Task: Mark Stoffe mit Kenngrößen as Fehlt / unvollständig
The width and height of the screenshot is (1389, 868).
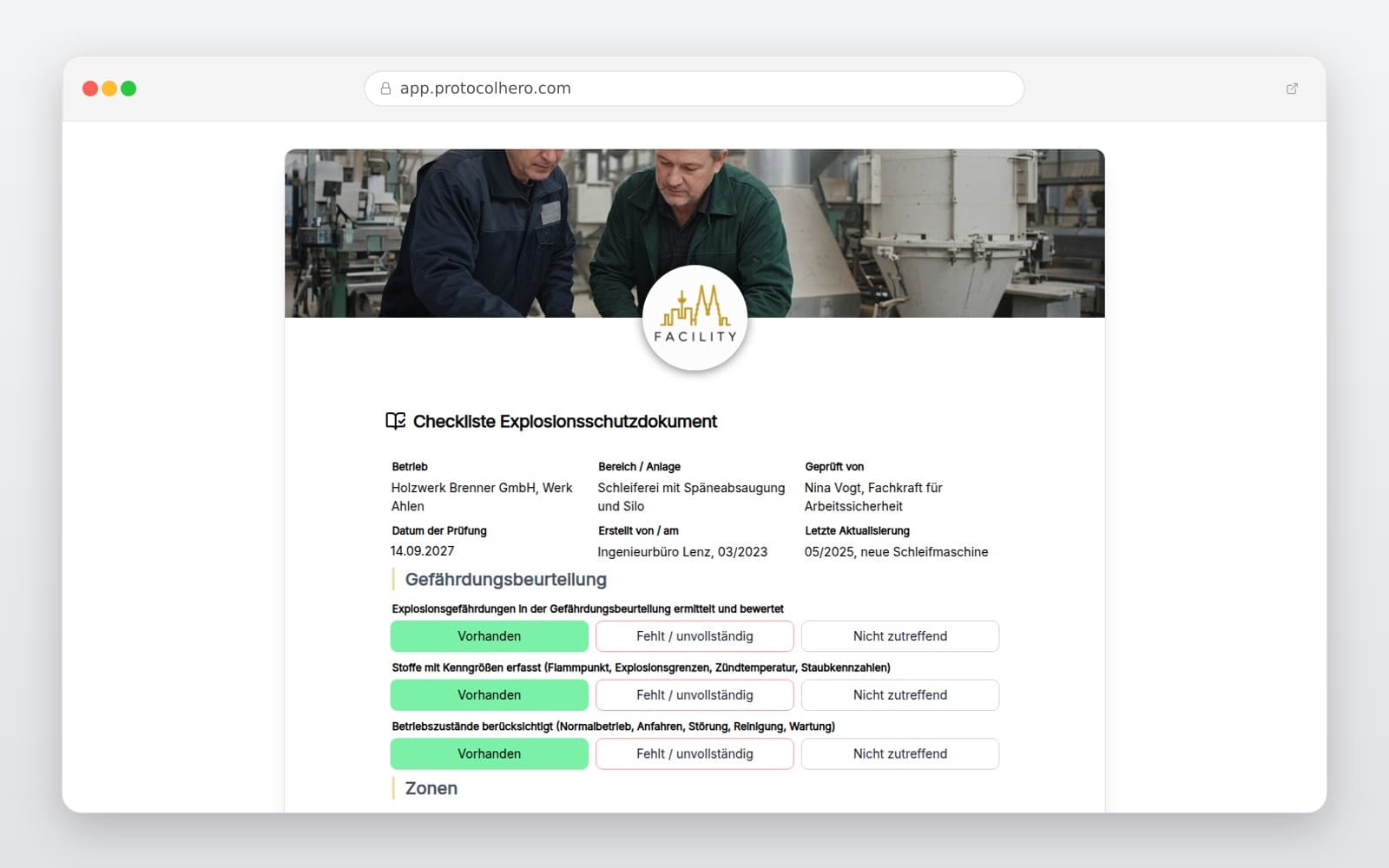Action: [694, 695]
